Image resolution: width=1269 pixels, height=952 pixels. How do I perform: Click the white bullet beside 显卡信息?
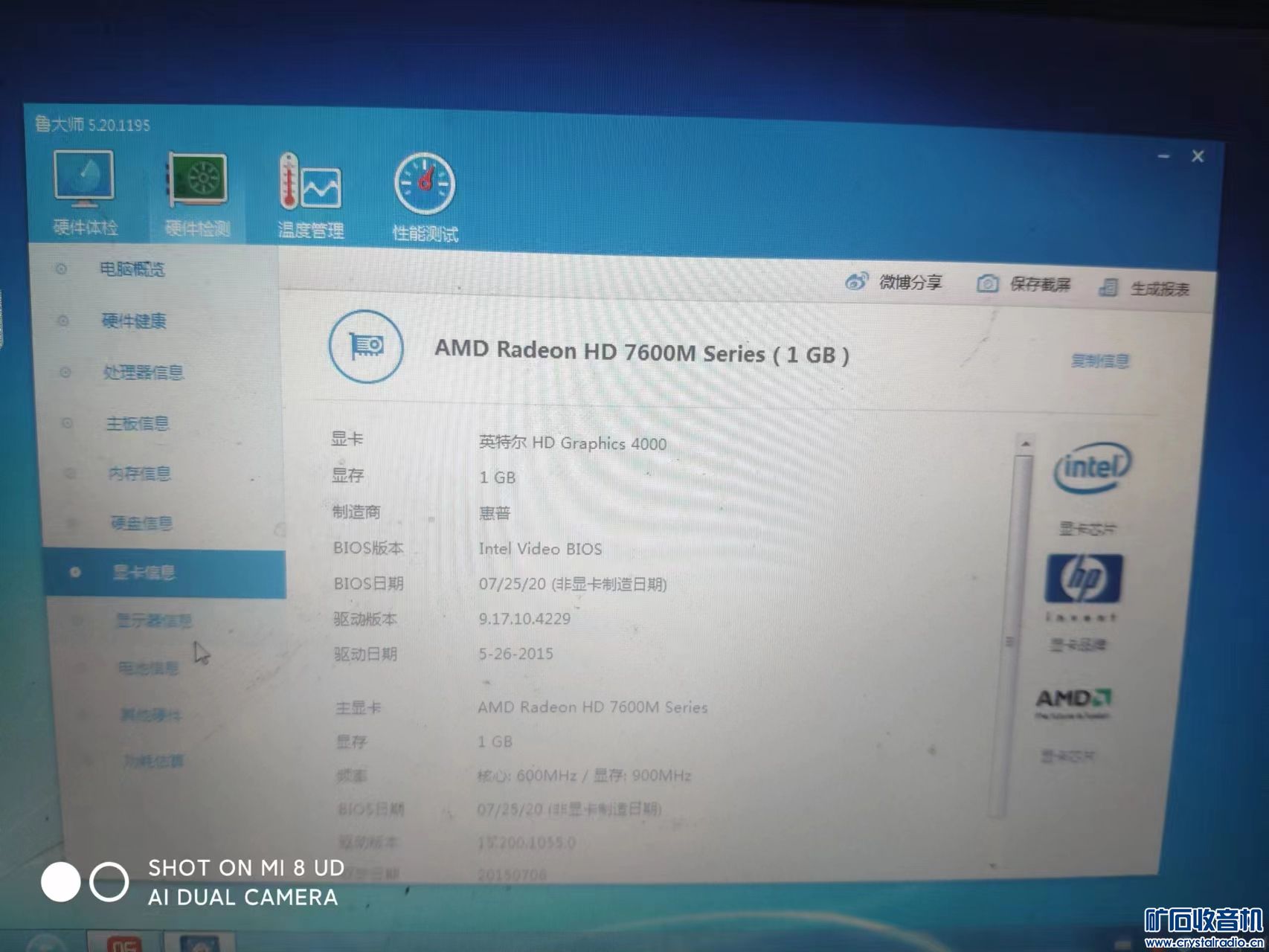[74, 572]
